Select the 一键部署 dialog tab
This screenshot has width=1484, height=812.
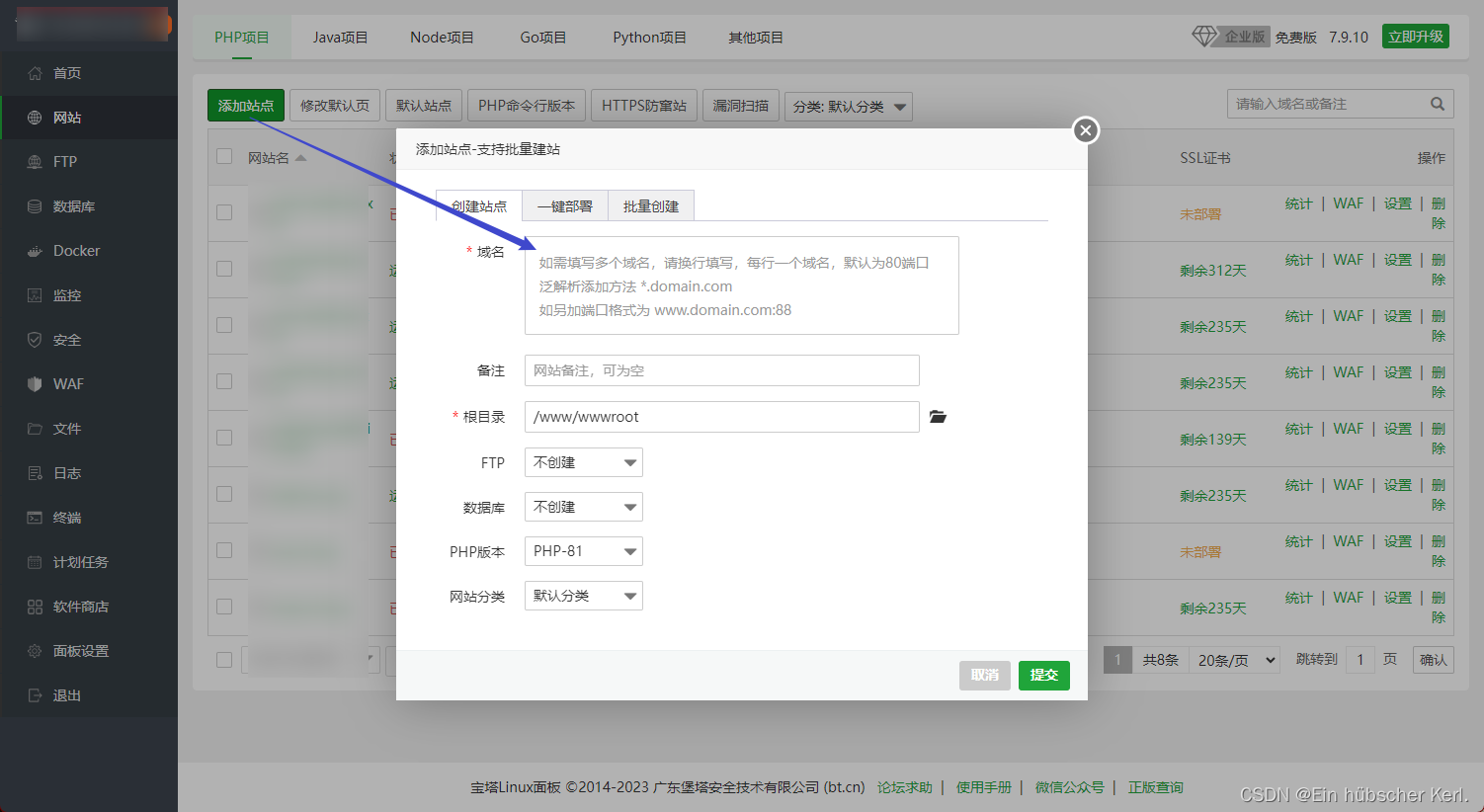click(x=565, y=206)
